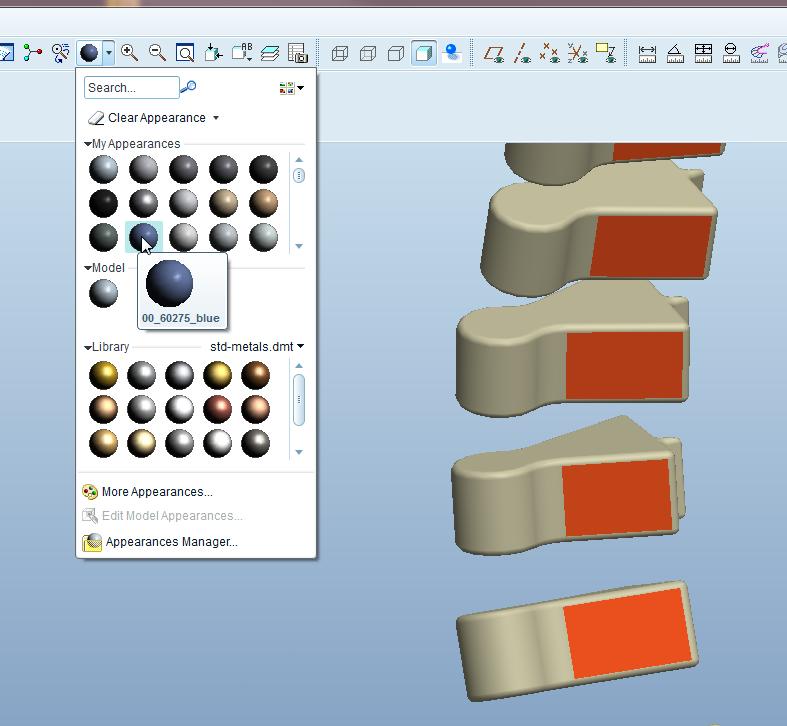Open the std-metals.dmt library dropdown
This screenshot has width=787, height=726.
(301, 346)
